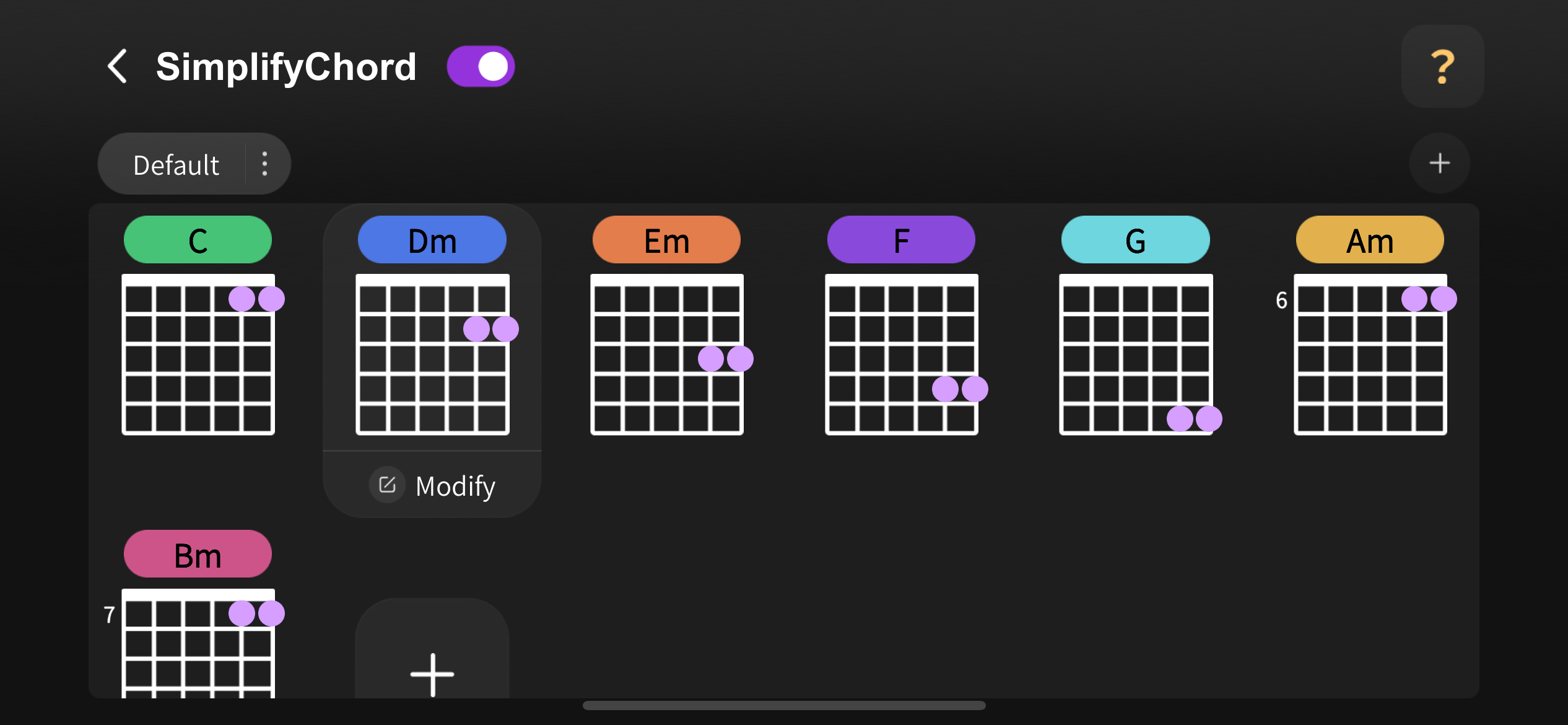Open the help question mark icon
Viewport: 1568px width, 725px height.
coord(1442,66)
